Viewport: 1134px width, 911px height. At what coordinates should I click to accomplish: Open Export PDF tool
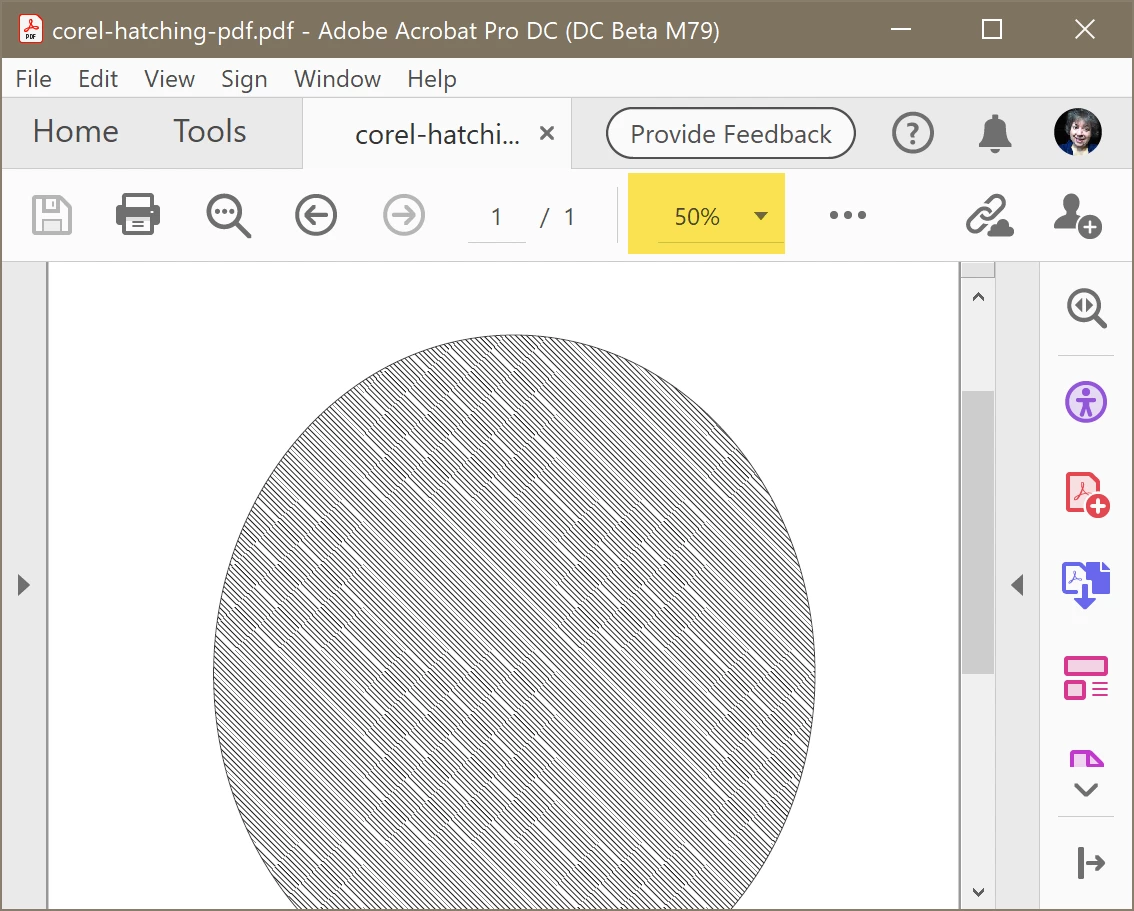[1086, 585]
